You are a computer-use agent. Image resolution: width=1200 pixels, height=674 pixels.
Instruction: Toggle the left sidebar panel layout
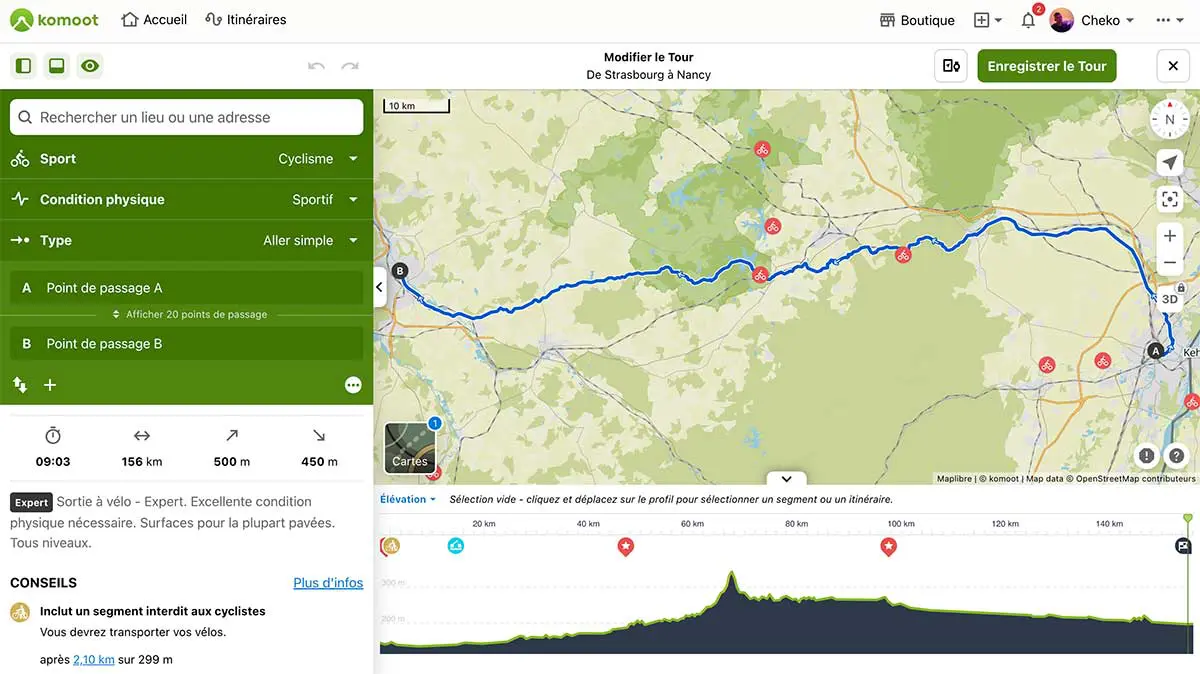click(24, 66)
